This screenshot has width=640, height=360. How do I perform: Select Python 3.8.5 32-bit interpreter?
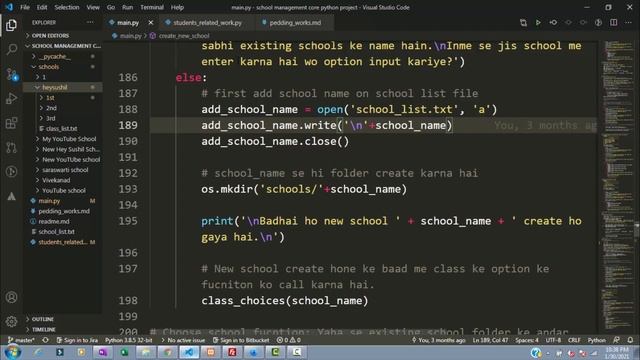click(x=129, y=340)
